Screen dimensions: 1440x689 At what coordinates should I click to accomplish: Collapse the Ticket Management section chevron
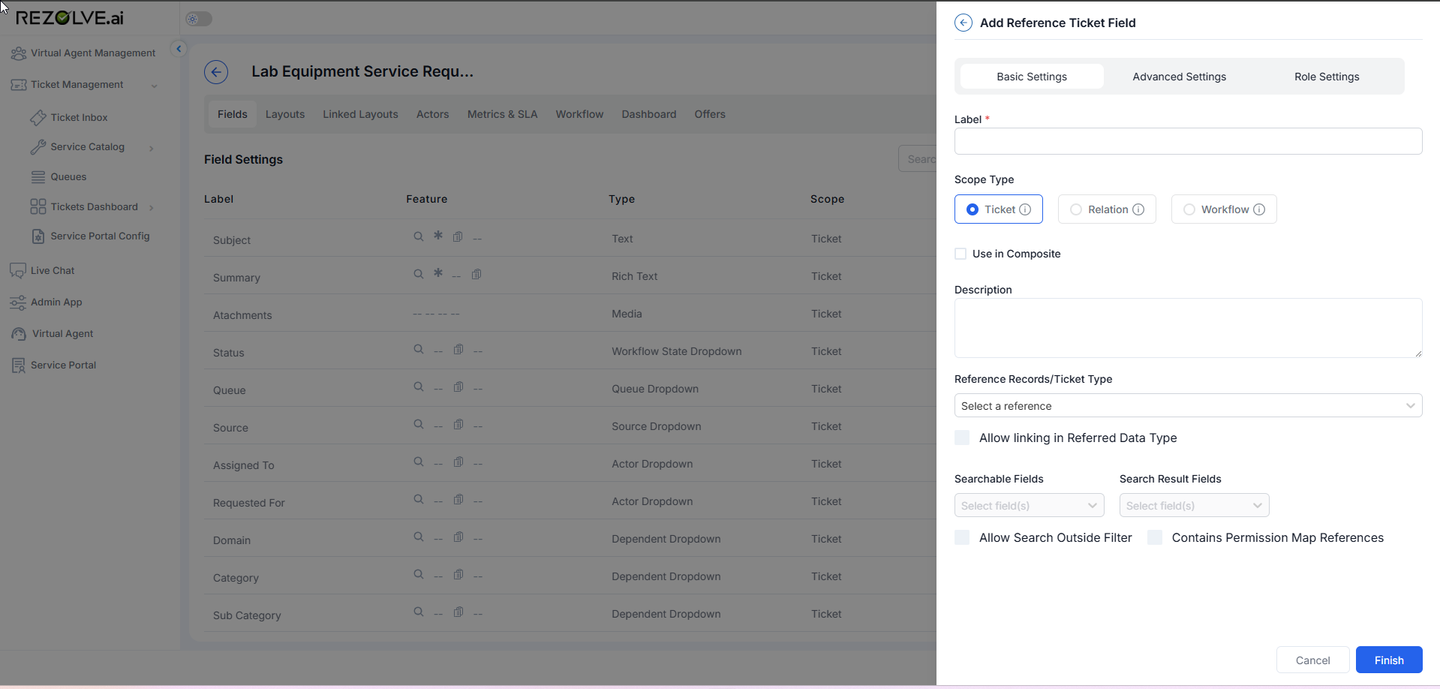[154, 86]
